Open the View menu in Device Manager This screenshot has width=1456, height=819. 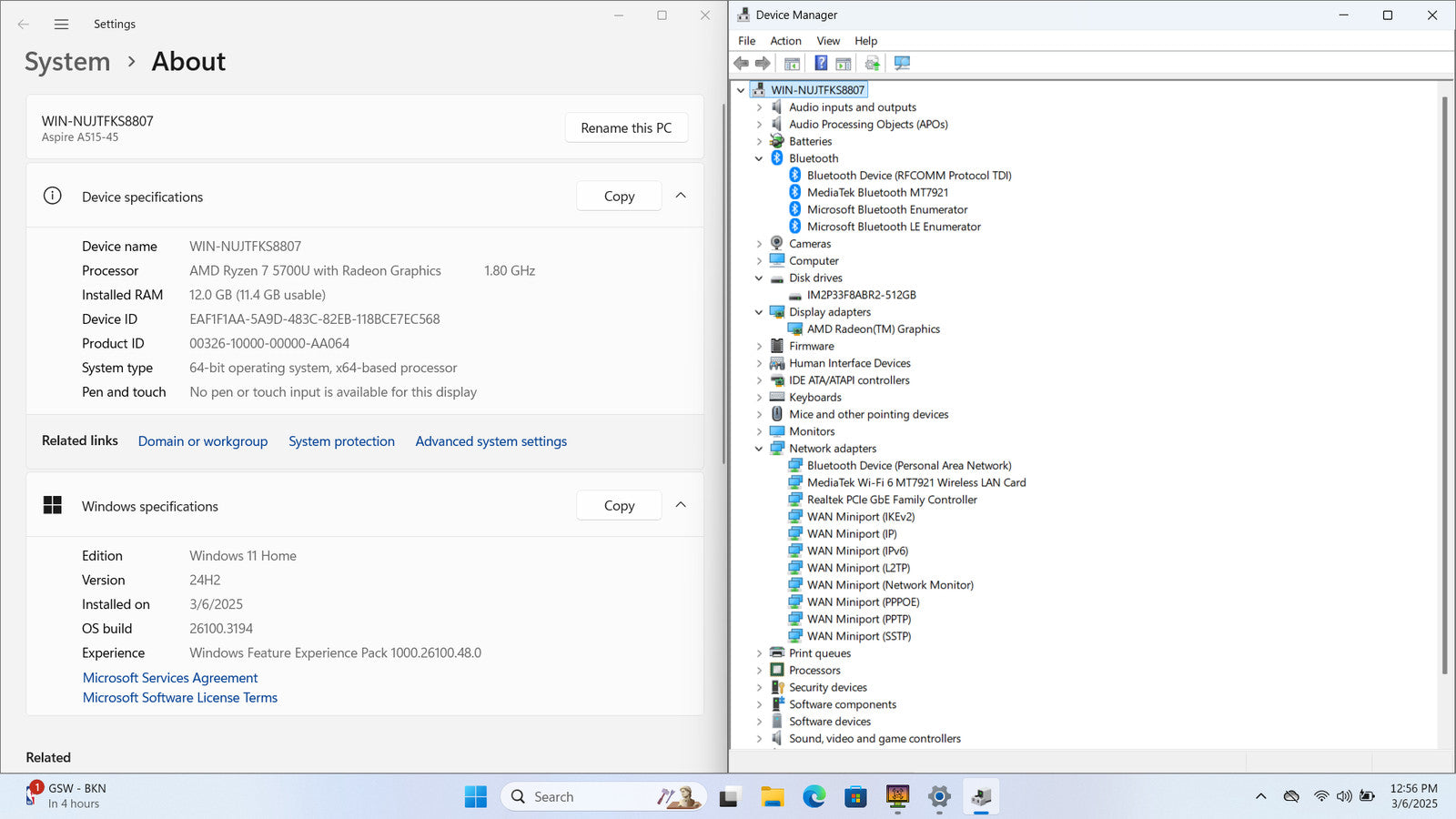pos(827,41)
